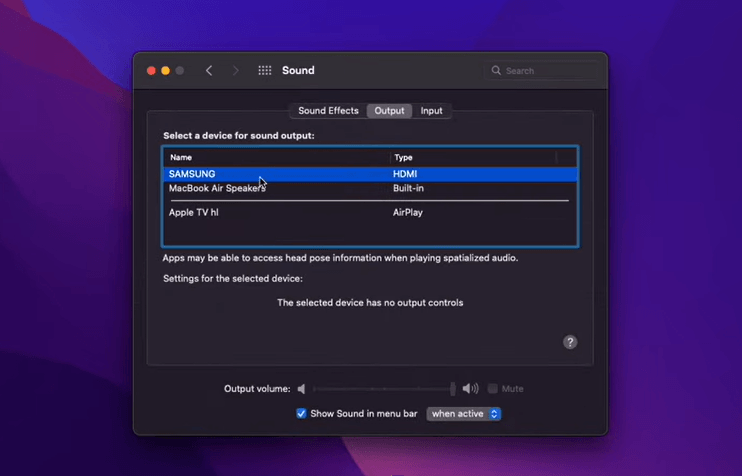Image resolution: width=742 pixels, height=476 pixels.
Task: Click the Output volume slider track
Action: point(384,389)
